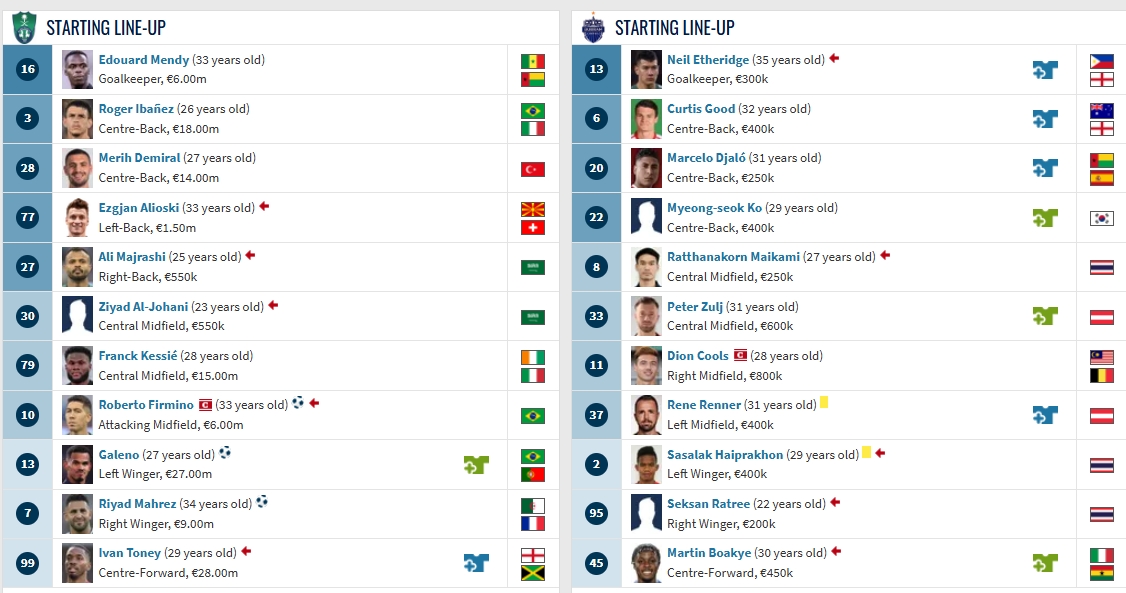Click shirt number 99 badge
Image resolution: width=1126 pixels, height=593 pixels.
coord(28,564)
